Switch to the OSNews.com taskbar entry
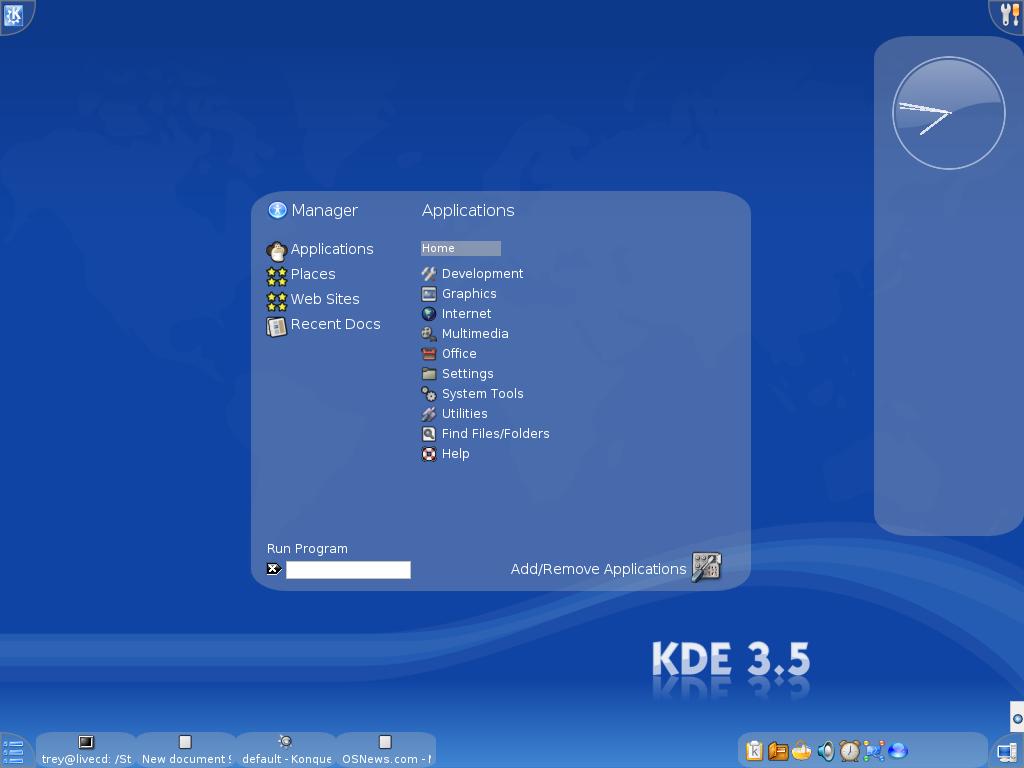This screenshot has height=768, width=1024. 386,750
